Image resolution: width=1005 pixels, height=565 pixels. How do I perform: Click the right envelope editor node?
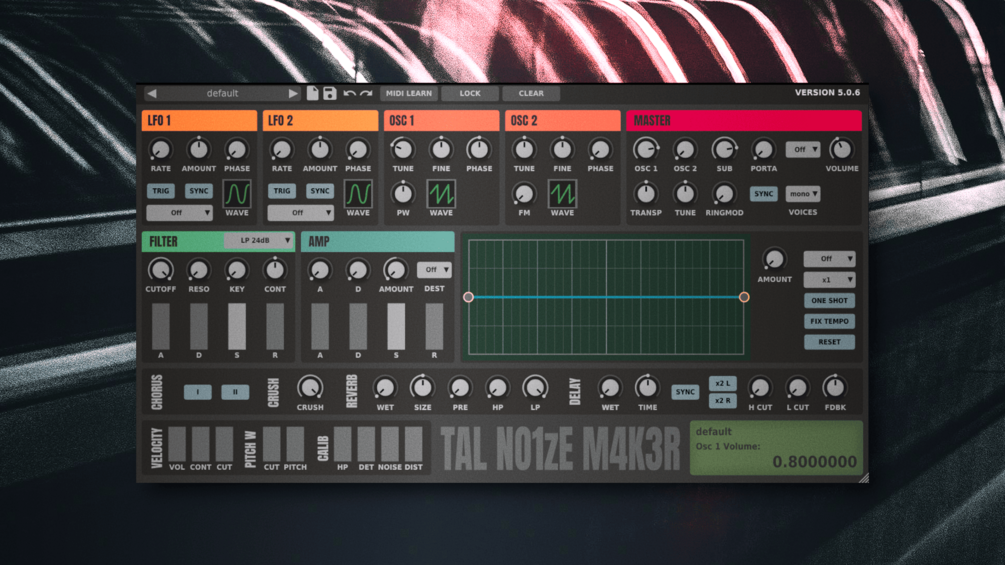(x=744, y=297)
